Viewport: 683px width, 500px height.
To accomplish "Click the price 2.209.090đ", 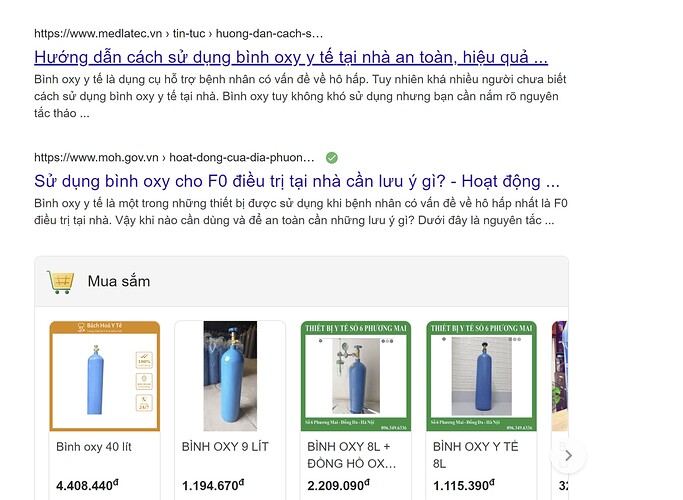I will click(x=338, y=485).
